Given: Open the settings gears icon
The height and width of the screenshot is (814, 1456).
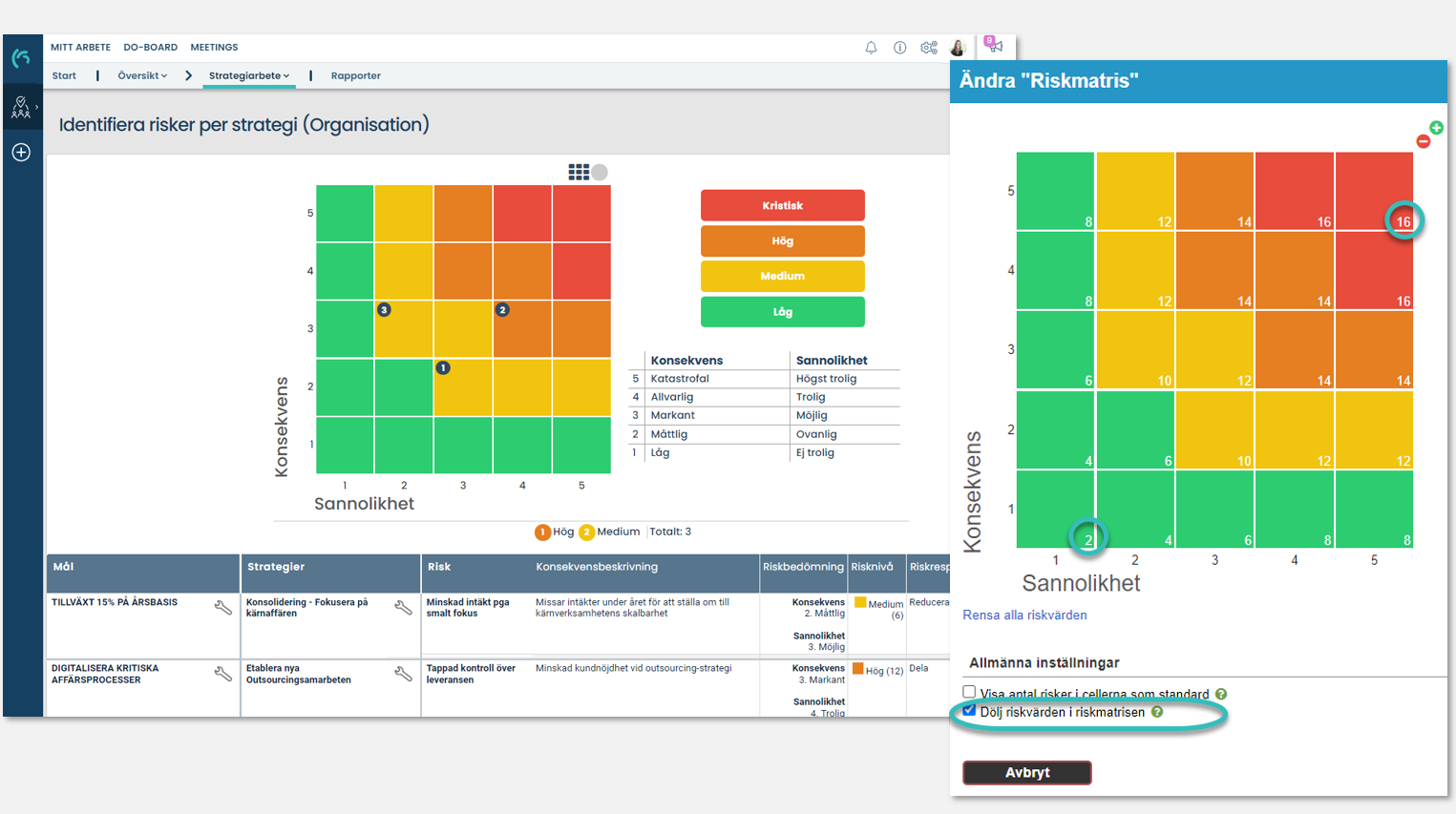Looking at the screenshot, I should 929,48.
